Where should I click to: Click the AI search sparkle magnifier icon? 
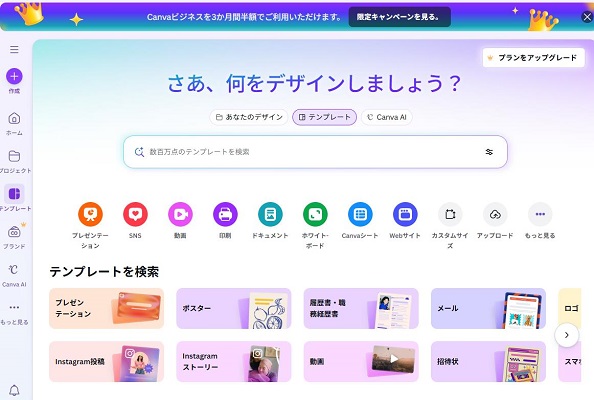click(x=139, y=152)
